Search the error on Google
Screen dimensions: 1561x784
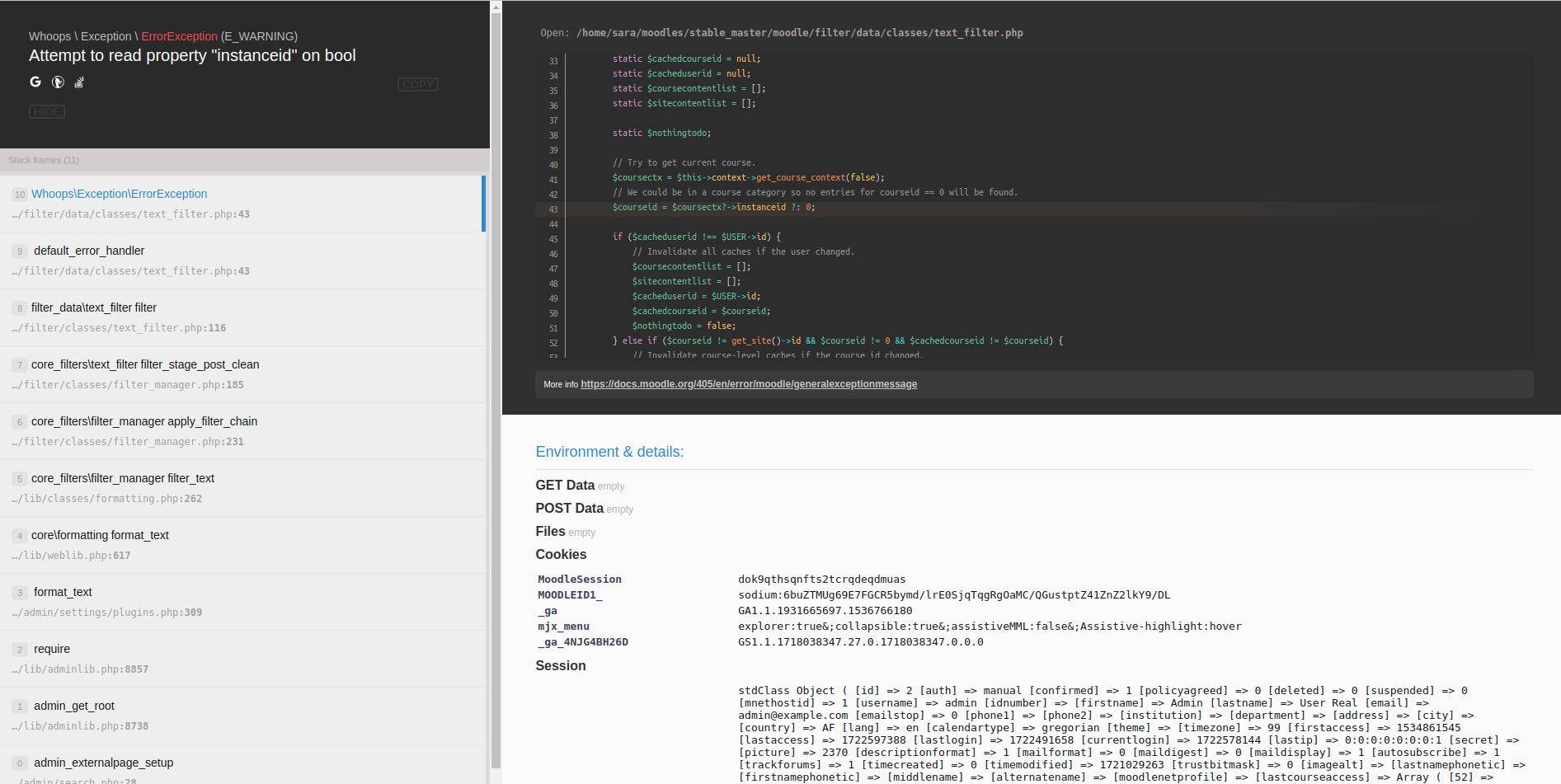coord(35,82)
